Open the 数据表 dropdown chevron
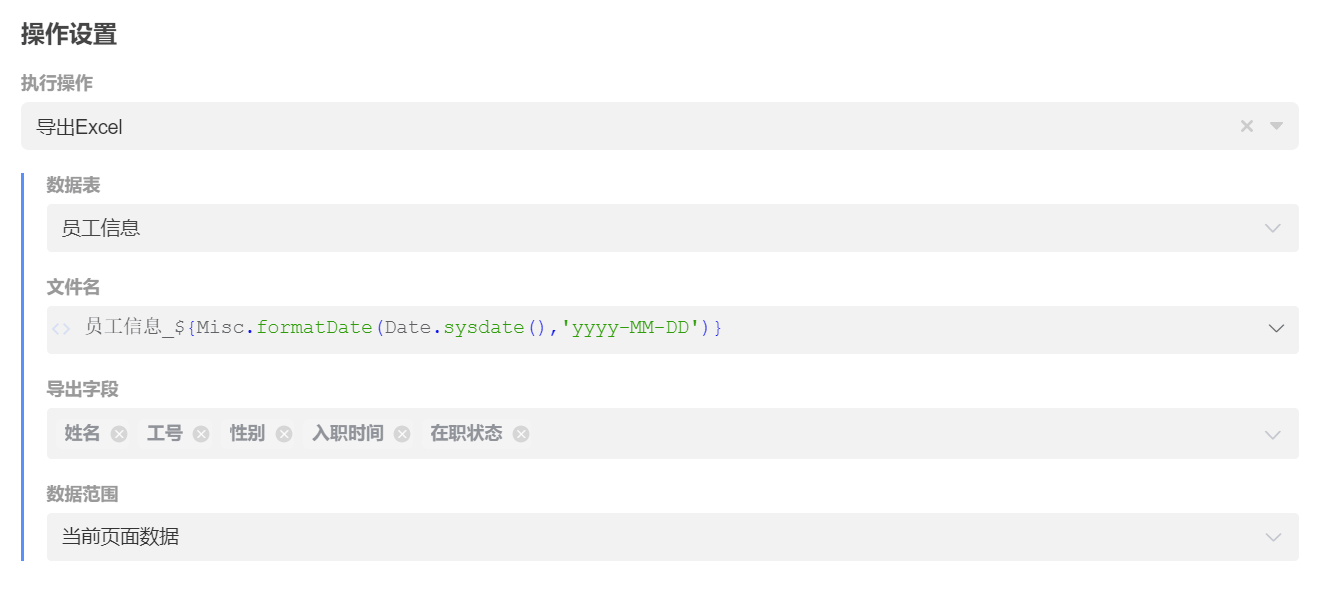Image resolution: width=1320 pixels, height=590 pixels. [x=1273, y=228]
